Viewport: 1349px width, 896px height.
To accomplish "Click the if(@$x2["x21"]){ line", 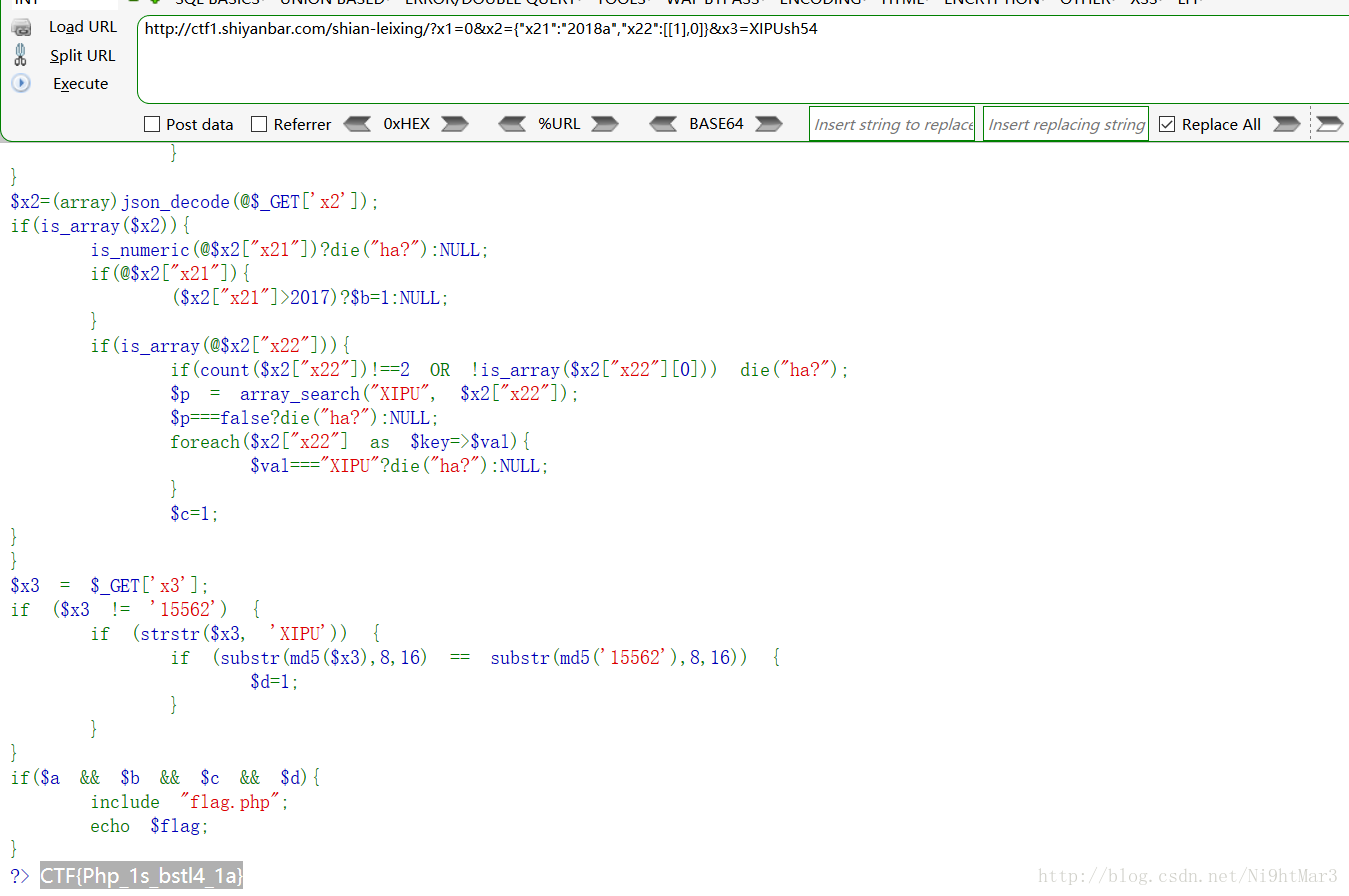I will pyautogui.click(x=170, y=274).
